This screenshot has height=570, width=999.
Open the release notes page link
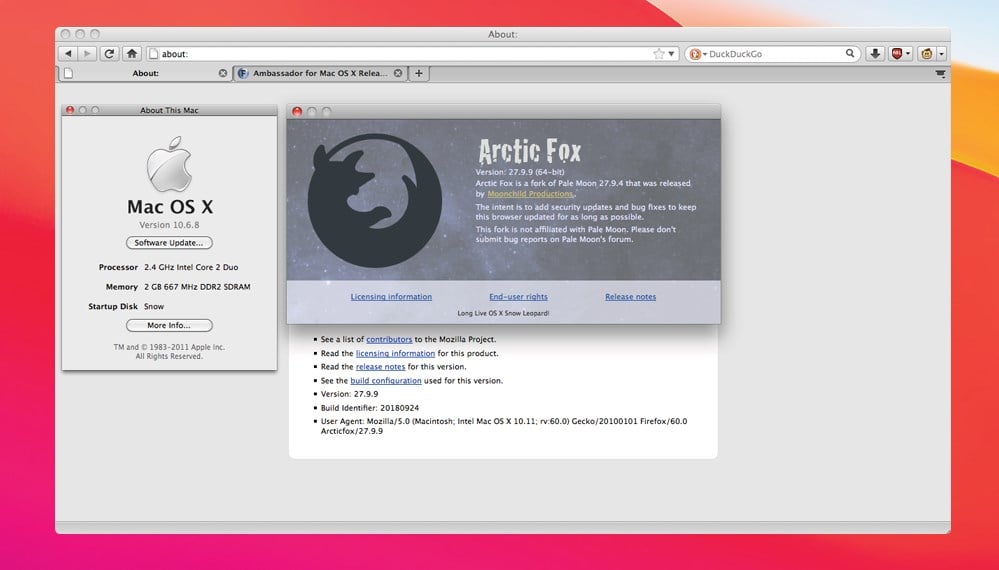(x=380, y=367)
